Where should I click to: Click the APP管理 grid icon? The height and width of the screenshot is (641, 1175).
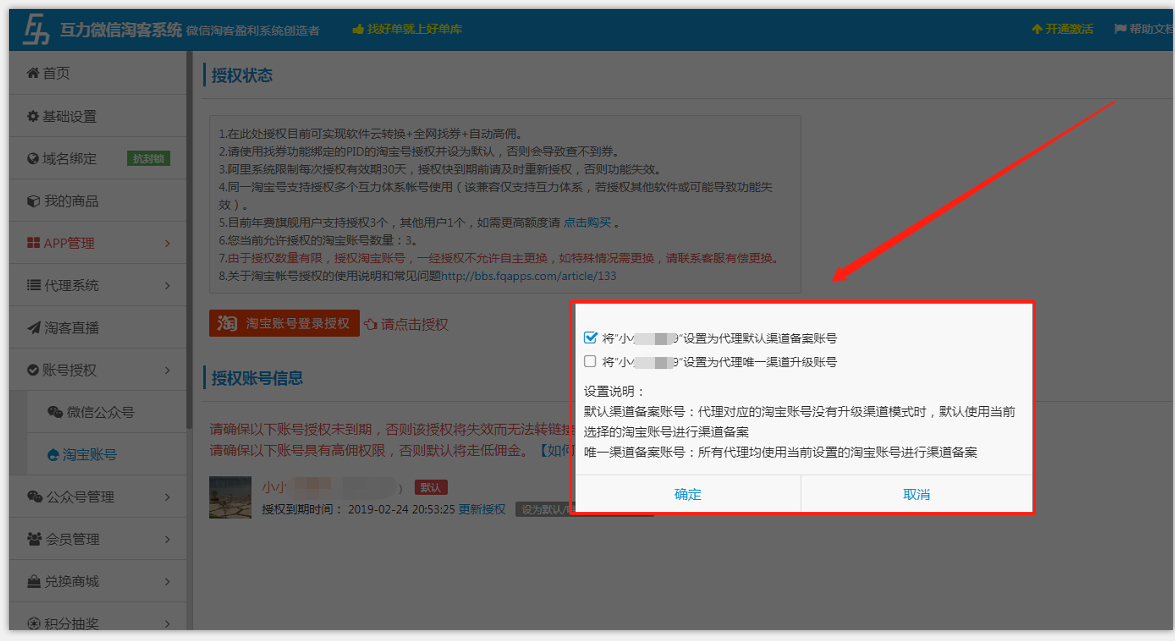pyautogui.click(x=33, y=243)
